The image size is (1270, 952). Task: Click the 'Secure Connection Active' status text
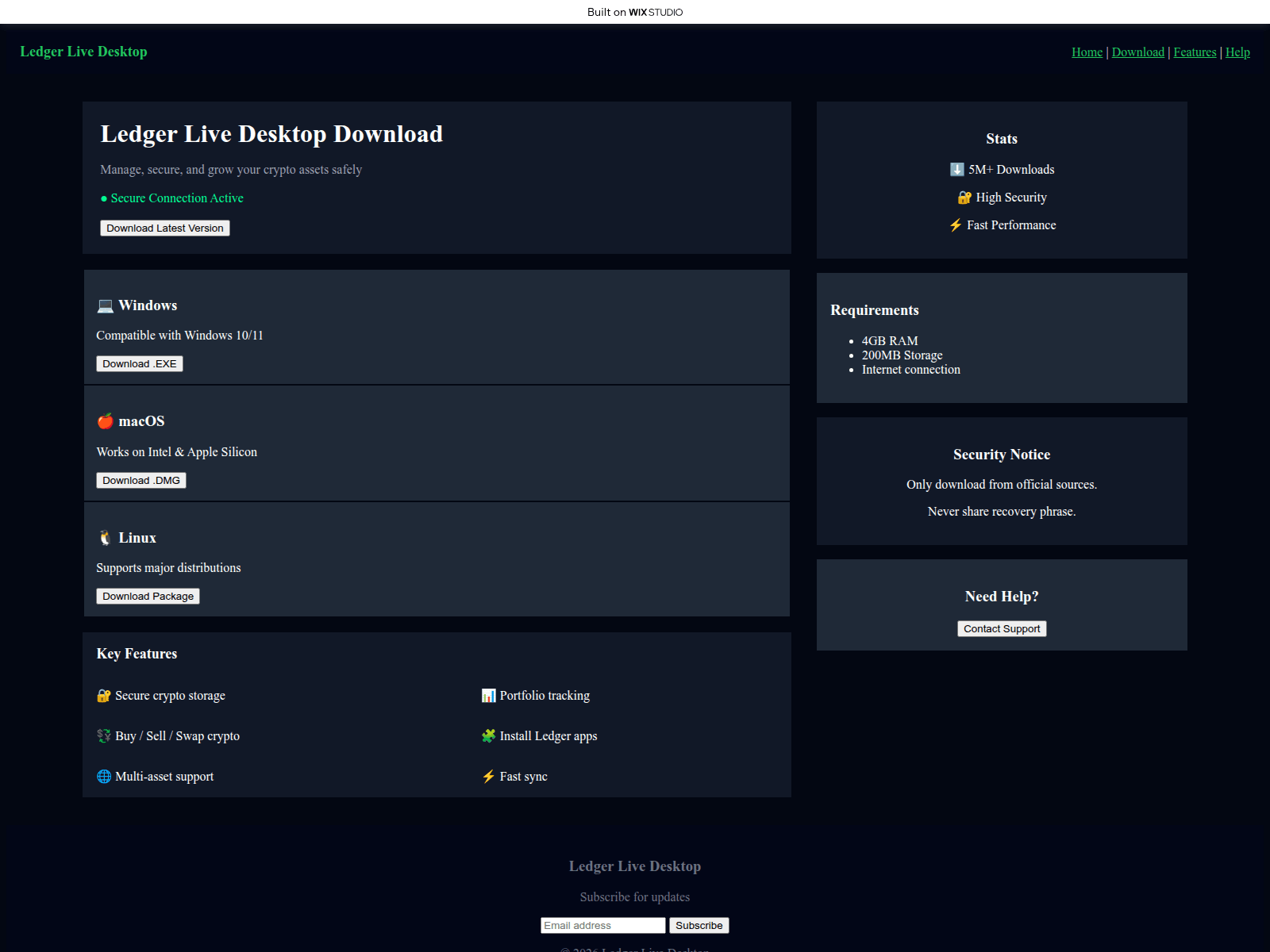[177, 198]
